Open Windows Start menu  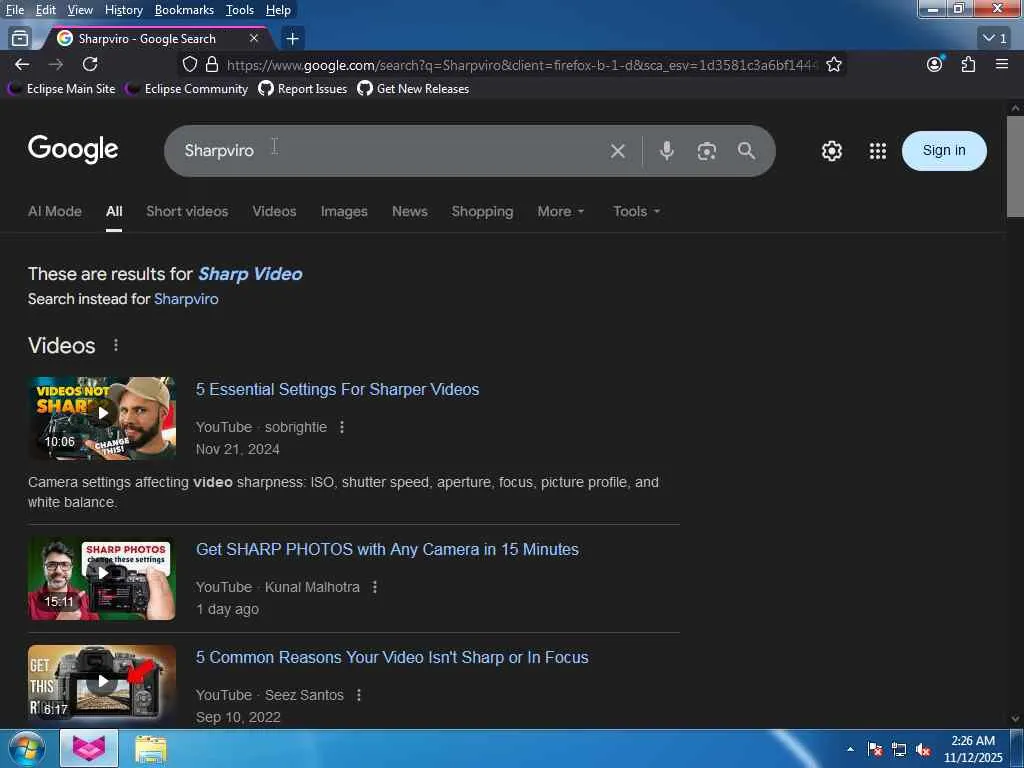click(x=27, y=748)
